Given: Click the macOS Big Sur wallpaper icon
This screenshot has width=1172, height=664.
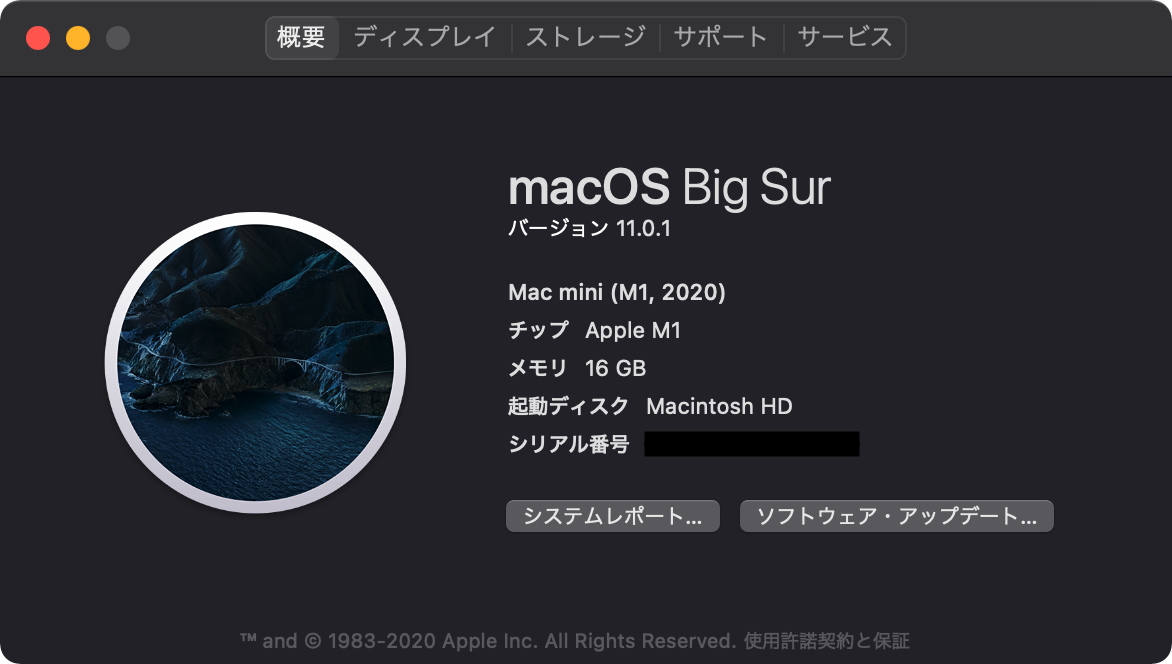Looking at the screenshot, I should pyautogui.click(x=256, y=363).
